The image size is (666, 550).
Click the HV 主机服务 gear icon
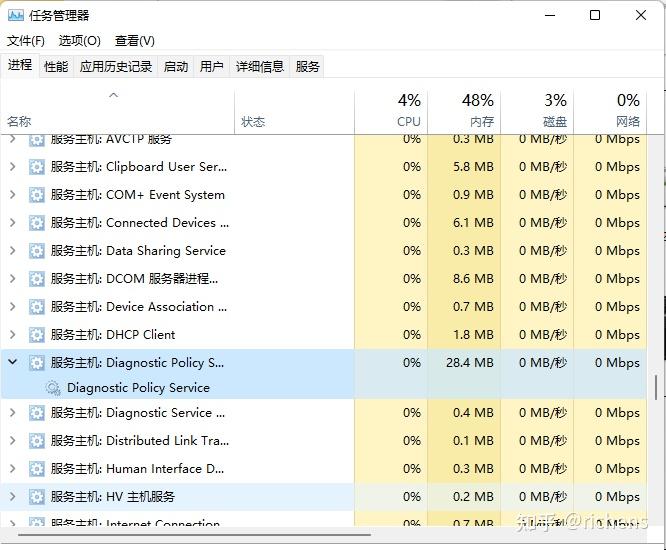coord(37,497)
